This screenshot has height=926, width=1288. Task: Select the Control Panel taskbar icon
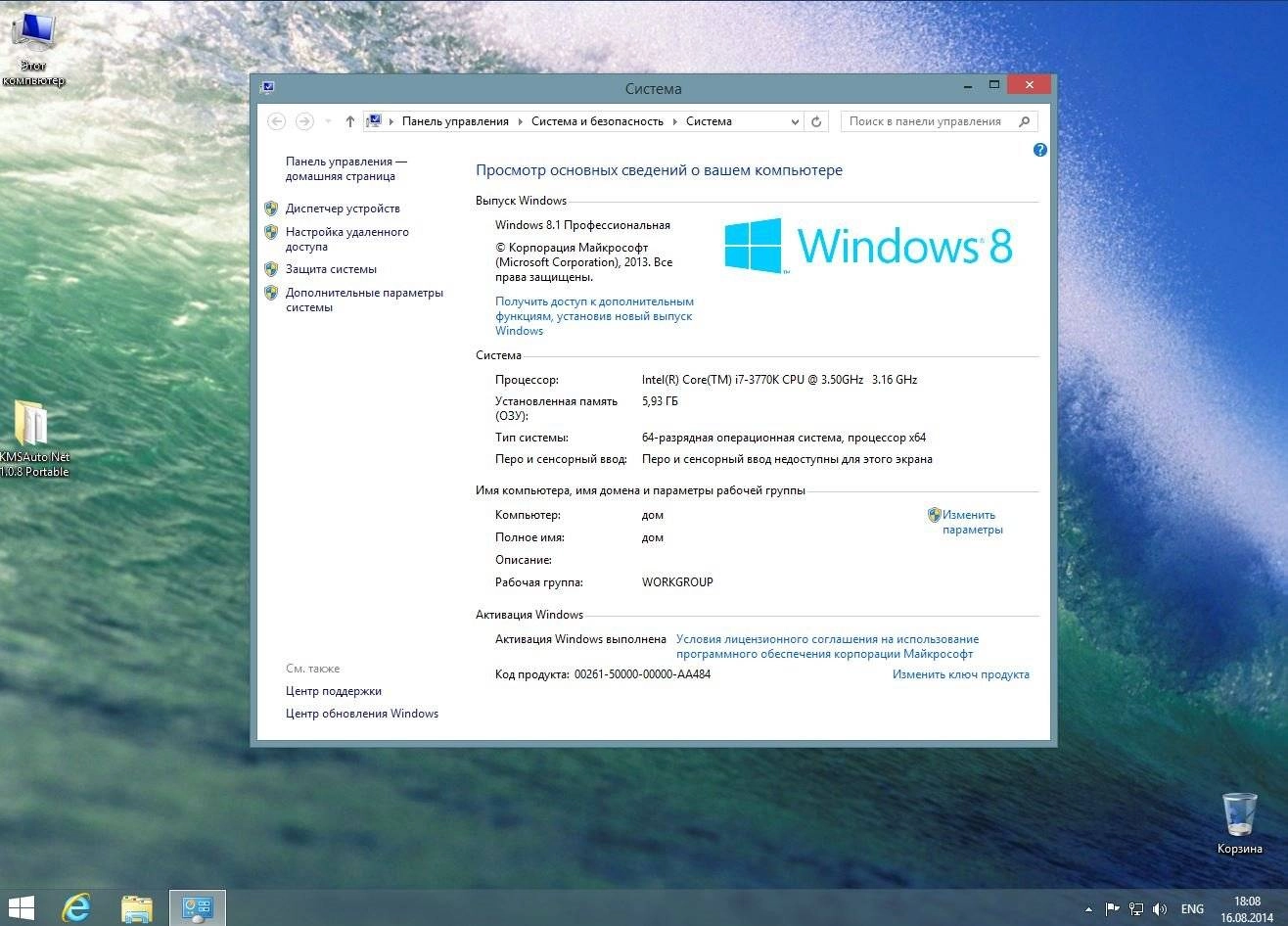coord(198,907)
